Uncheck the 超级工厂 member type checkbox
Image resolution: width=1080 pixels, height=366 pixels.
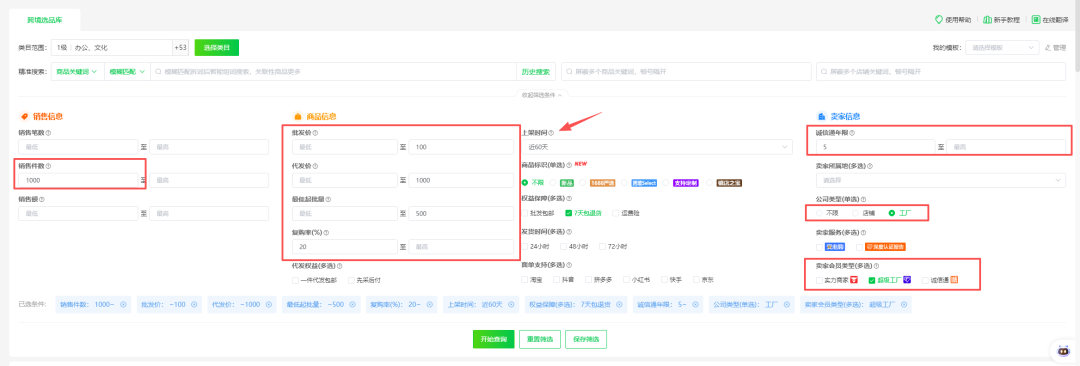click(x=873, y=280)
